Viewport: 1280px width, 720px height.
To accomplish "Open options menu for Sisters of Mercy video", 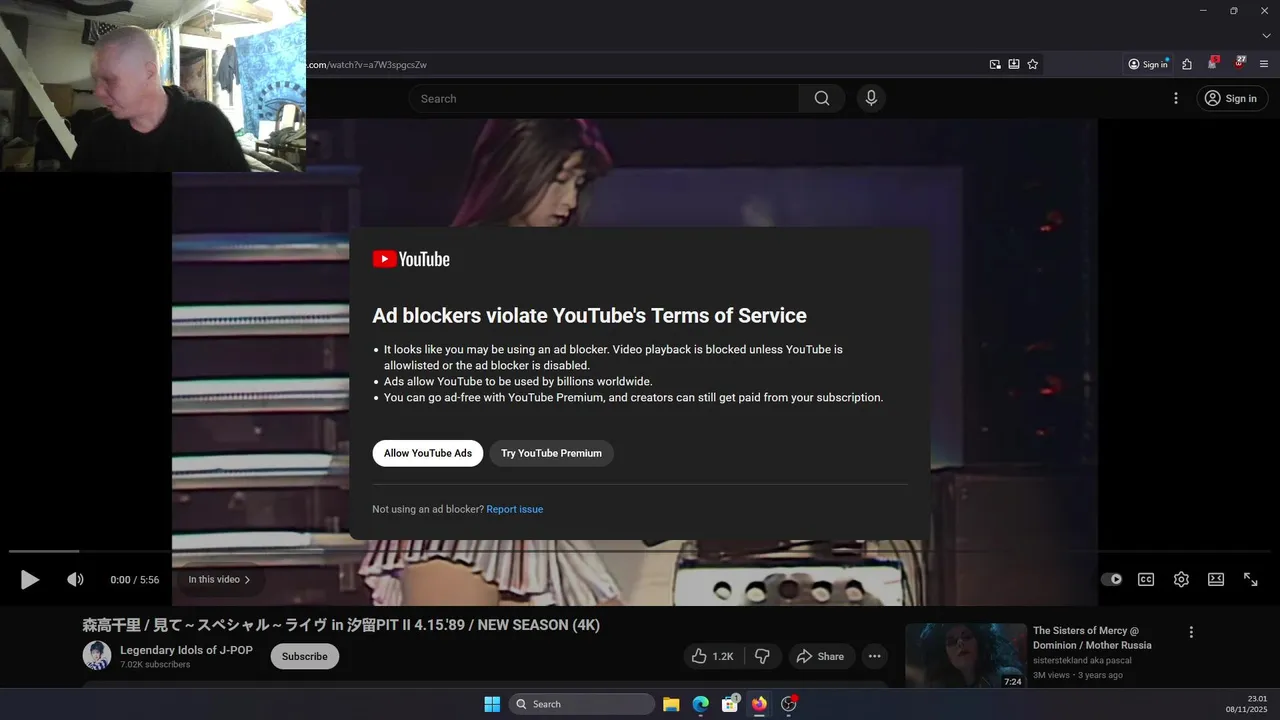I will point(1191,632).
